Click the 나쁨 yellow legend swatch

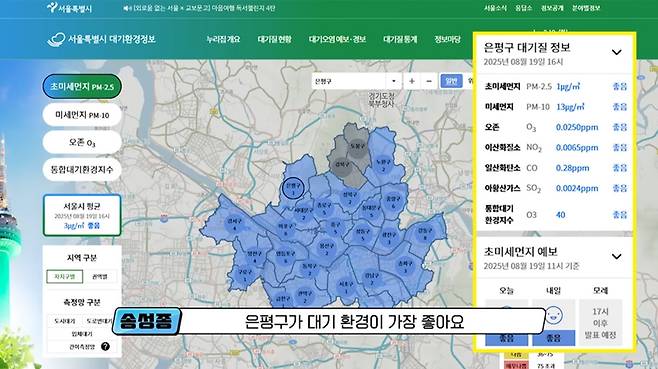coord(516,355)
